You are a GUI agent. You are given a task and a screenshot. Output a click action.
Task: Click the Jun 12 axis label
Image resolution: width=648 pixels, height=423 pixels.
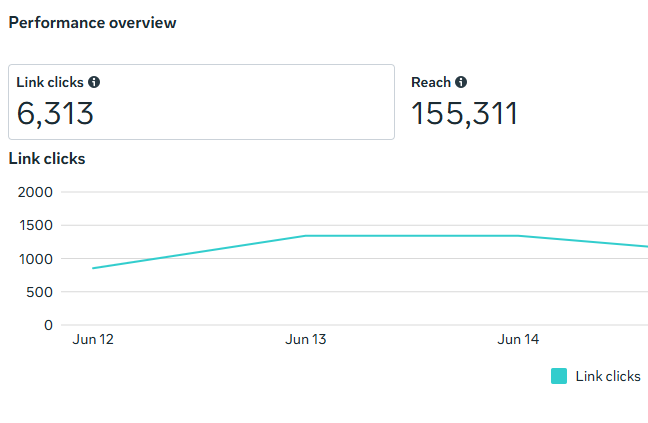point(93,340)
